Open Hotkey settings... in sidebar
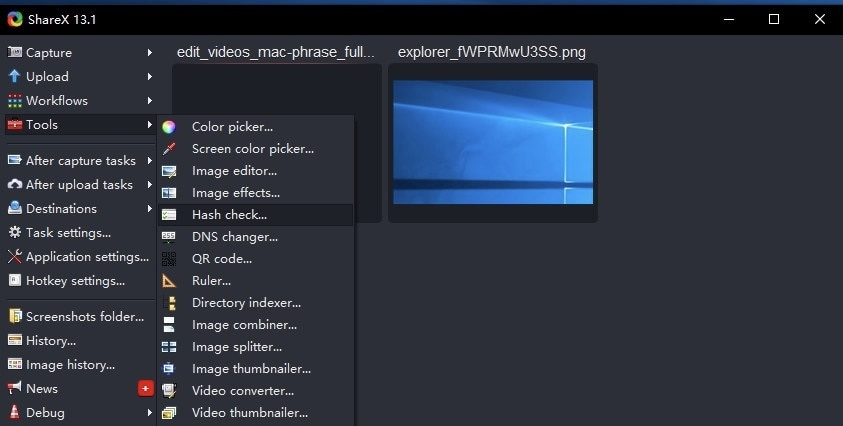This screenshot has height=426, width=843. point(80,281)
